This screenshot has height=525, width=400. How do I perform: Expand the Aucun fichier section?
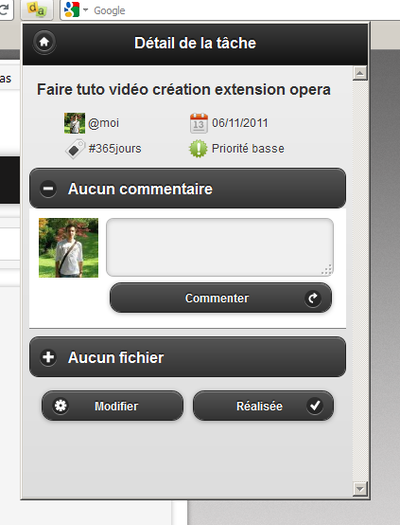tap(187, 357)
